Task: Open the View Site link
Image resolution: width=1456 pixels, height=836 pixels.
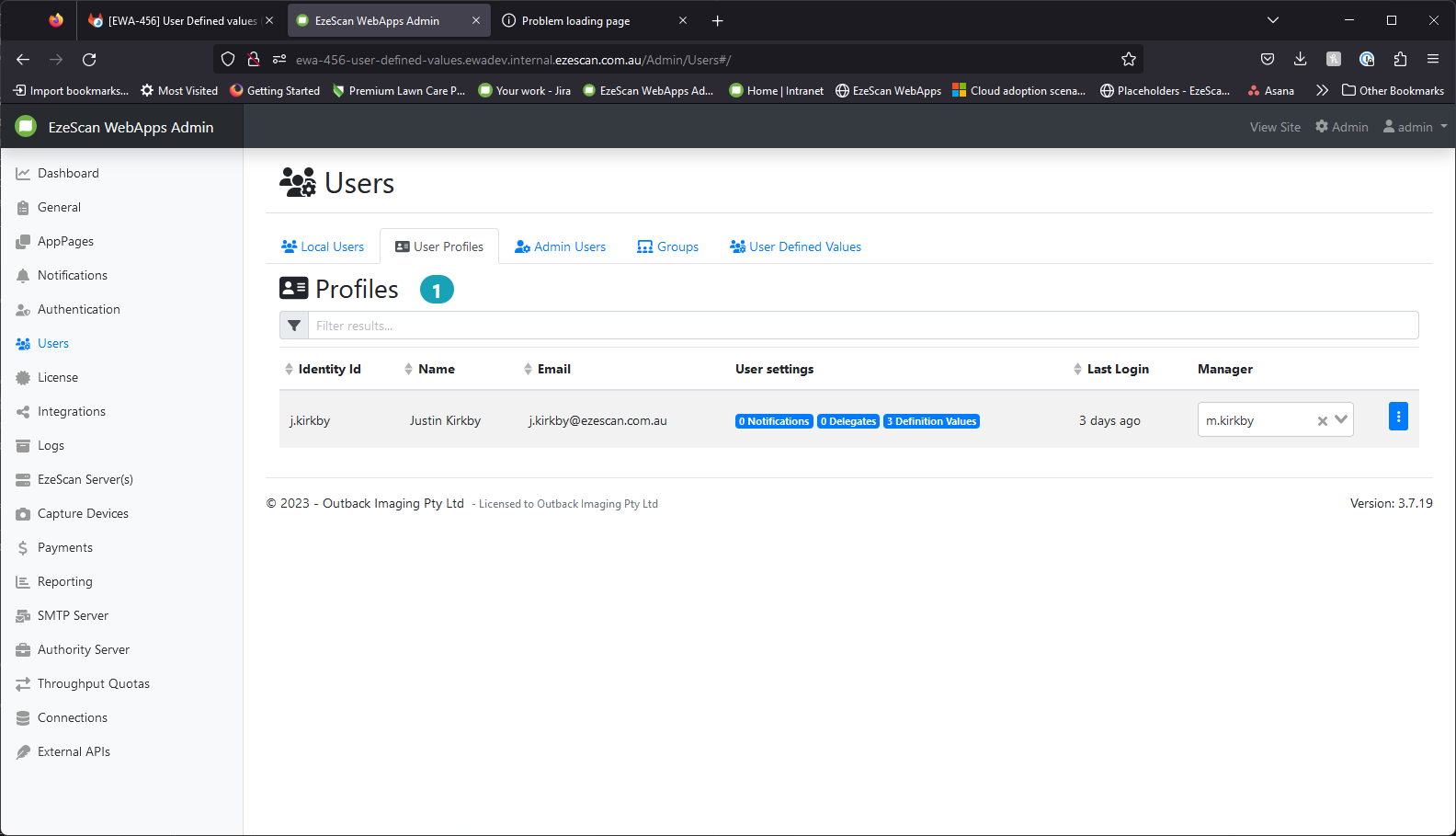Action: click(x=1275, y=127)
